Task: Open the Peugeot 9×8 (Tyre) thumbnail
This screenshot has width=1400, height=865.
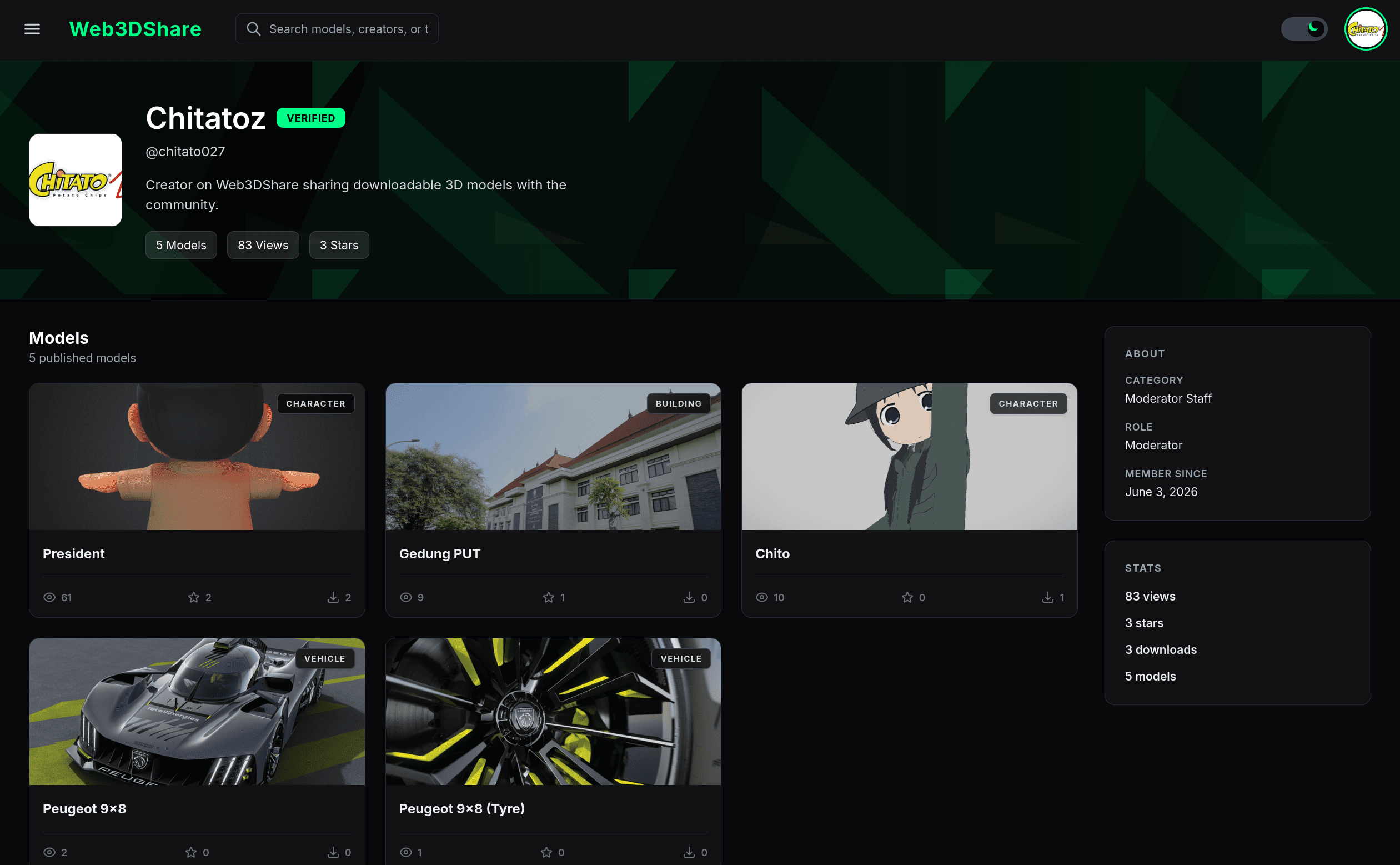Action: [x=553, y=712]
